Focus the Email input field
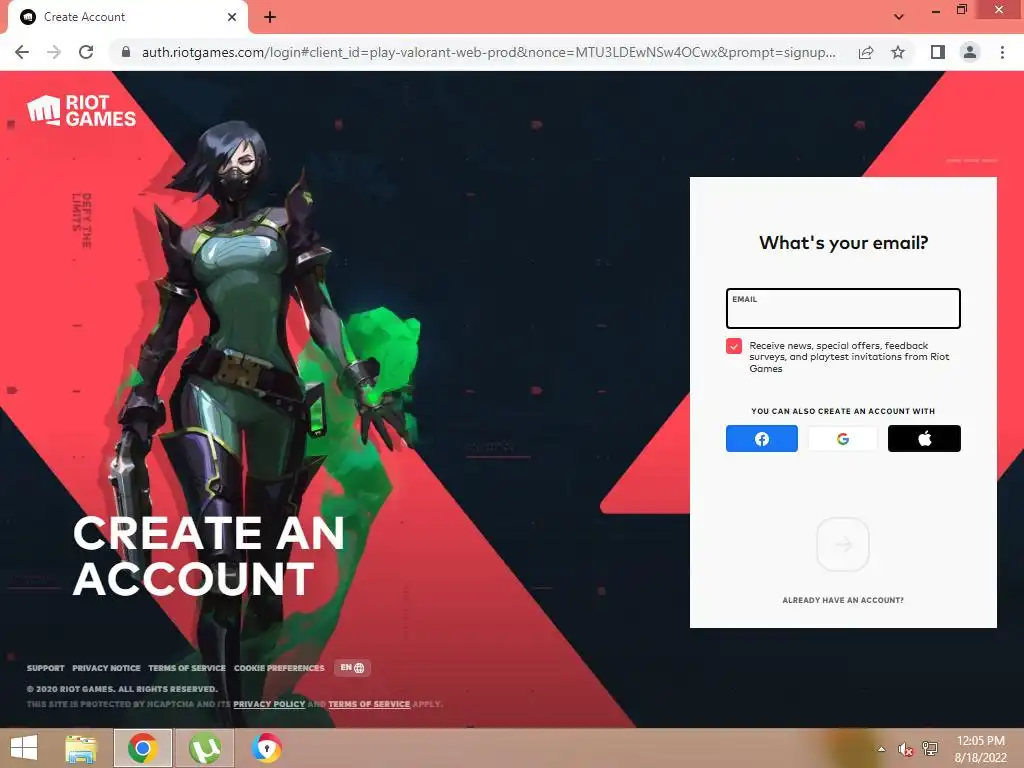1024x768 pixels. coord(843,308)
